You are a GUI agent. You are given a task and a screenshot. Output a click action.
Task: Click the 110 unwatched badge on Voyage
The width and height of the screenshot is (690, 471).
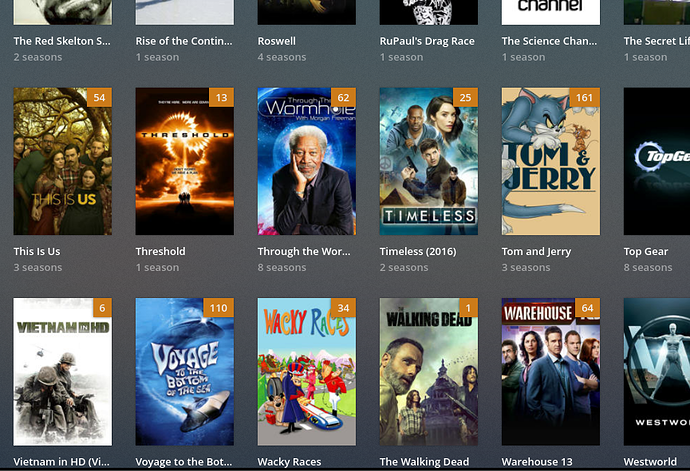pyautogui.click(x=219, y=308)
